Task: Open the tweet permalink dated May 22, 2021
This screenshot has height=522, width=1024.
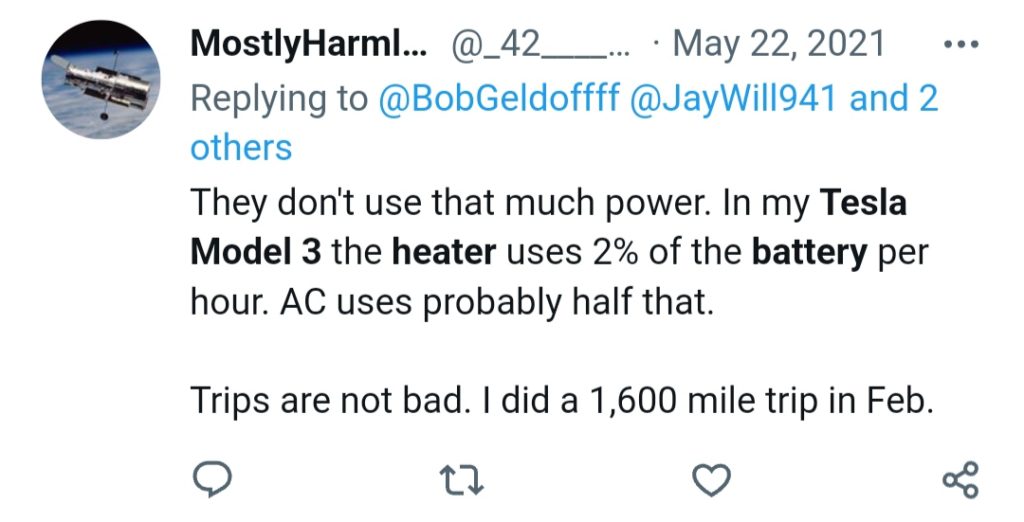Action: (x=779, y=44)
